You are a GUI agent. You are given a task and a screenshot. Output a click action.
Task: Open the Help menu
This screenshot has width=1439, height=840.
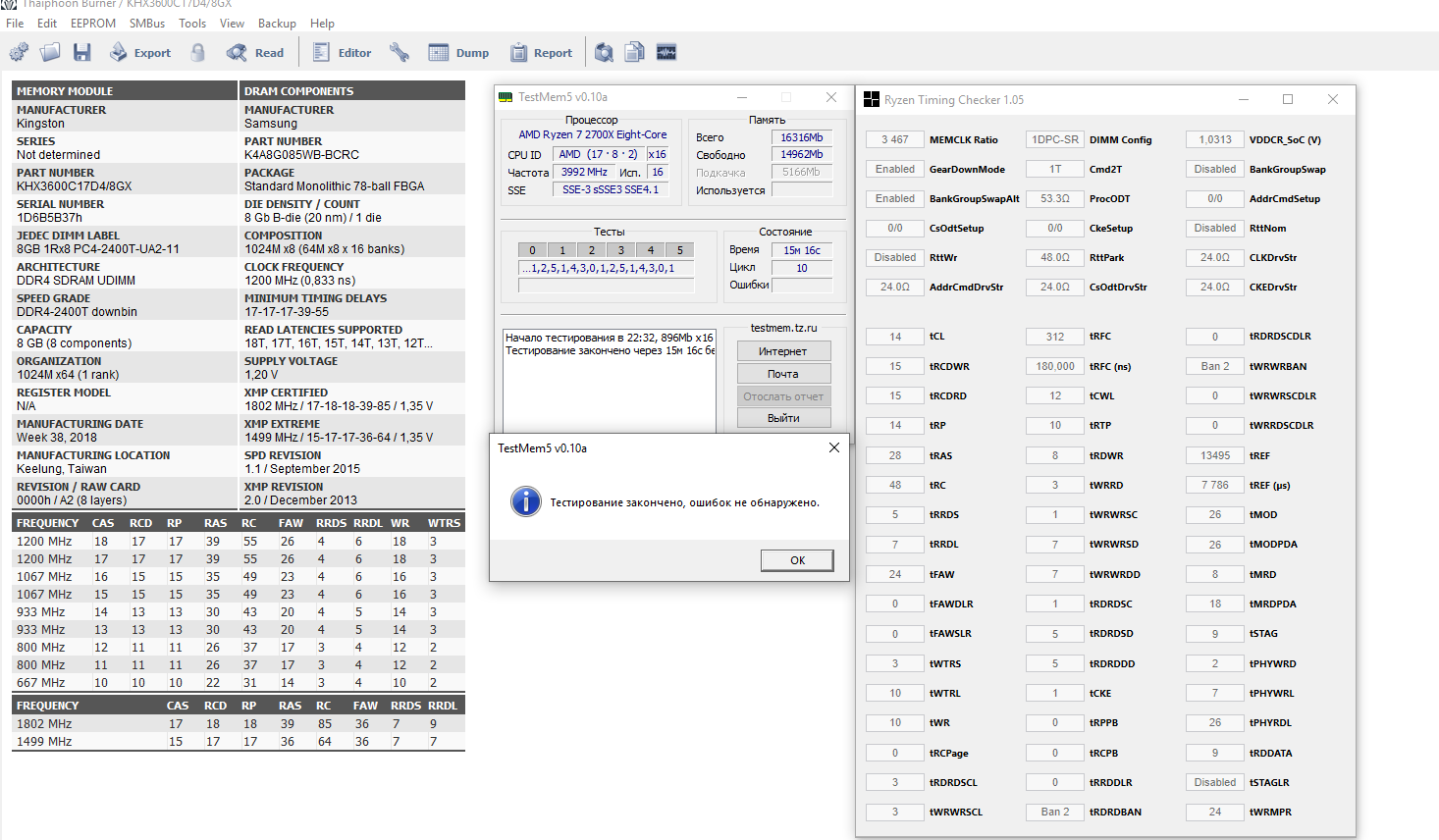point(322,23)
